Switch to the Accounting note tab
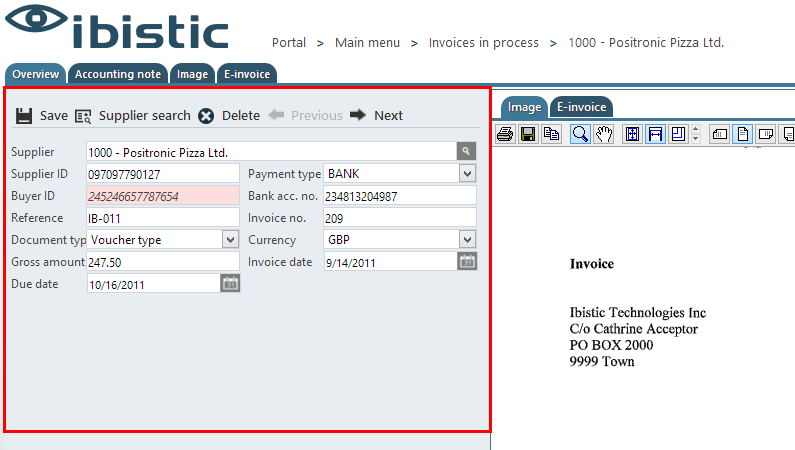 [x=118, y=74]
